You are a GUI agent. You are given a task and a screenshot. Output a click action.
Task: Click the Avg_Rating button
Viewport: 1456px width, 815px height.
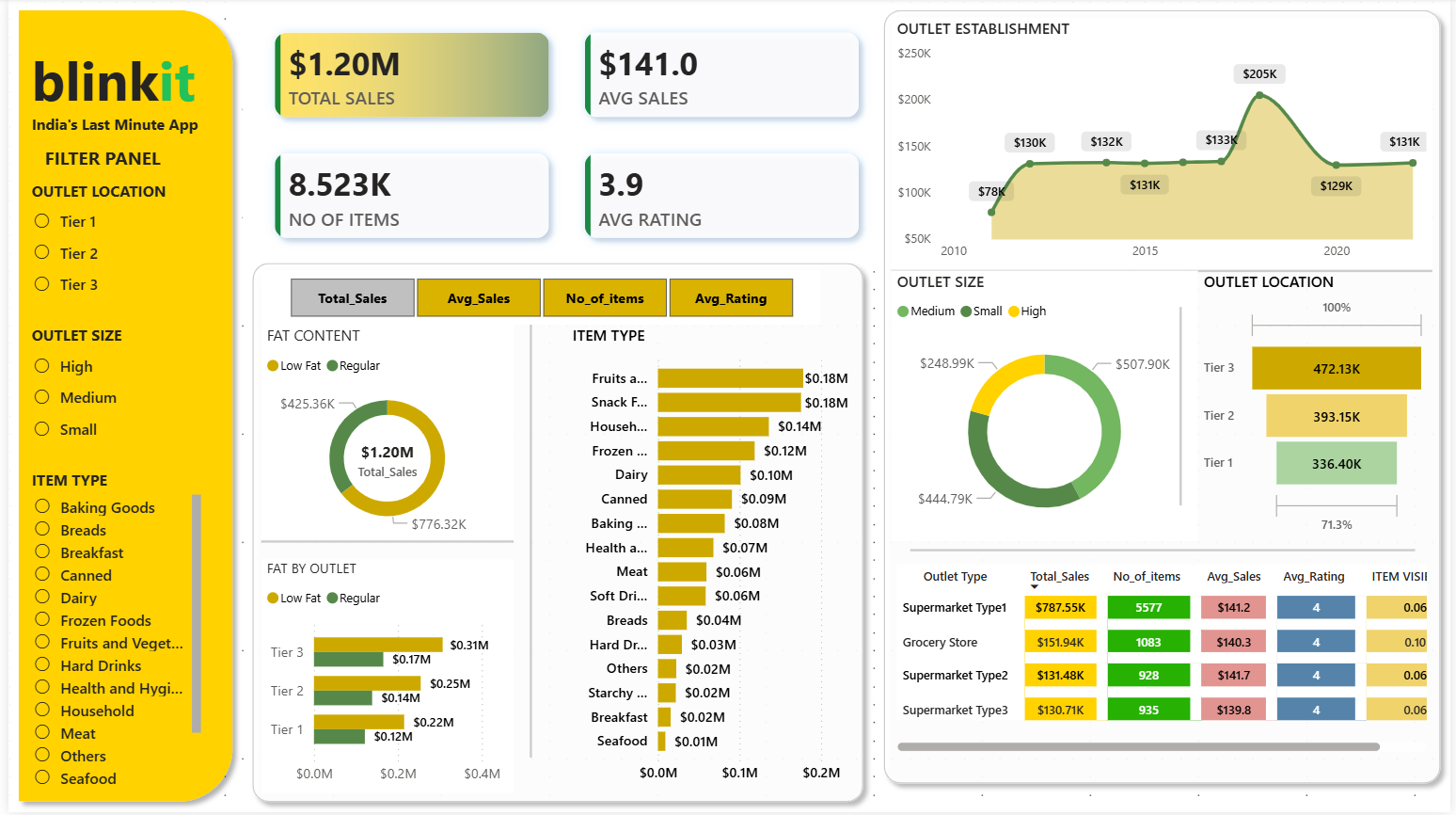(731, 297)
